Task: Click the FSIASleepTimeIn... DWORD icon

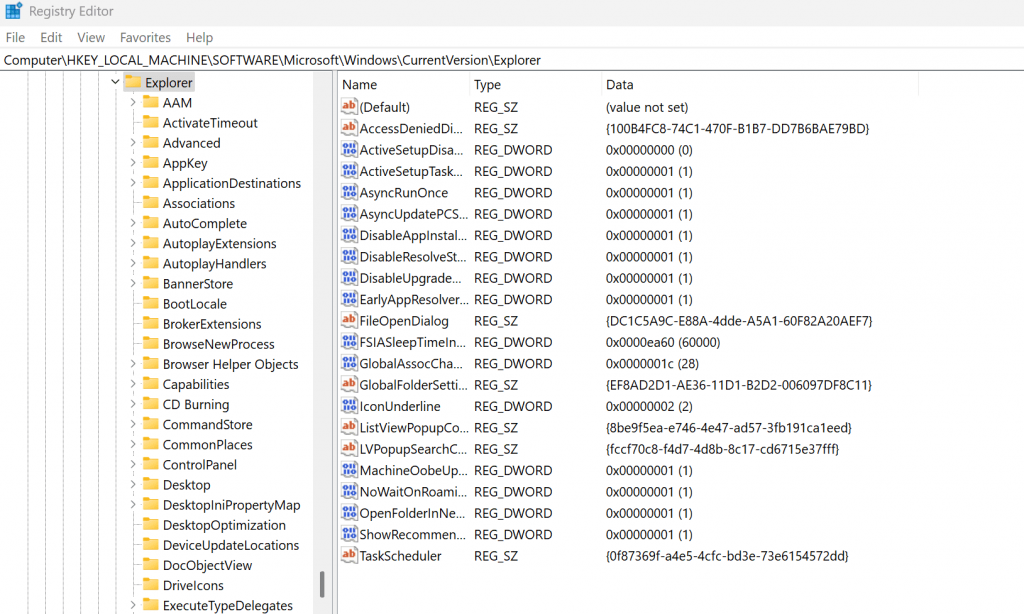Action: pyautogui.click(x=349, y=342)
